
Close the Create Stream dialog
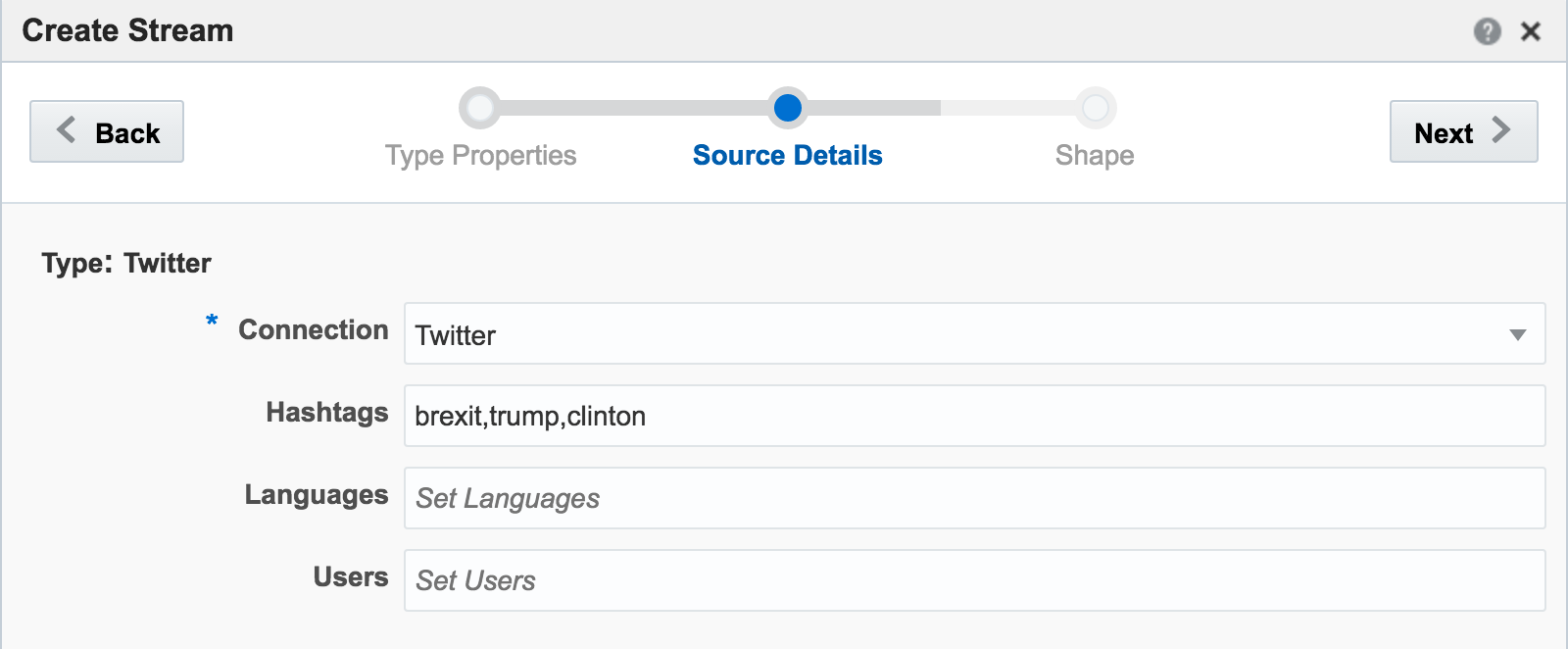click(1530, 31)
